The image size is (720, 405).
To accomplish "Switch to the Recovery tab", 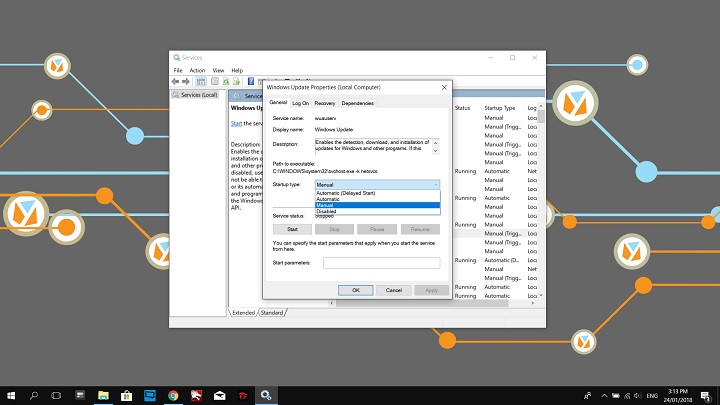I will click(x=325, y=103).
